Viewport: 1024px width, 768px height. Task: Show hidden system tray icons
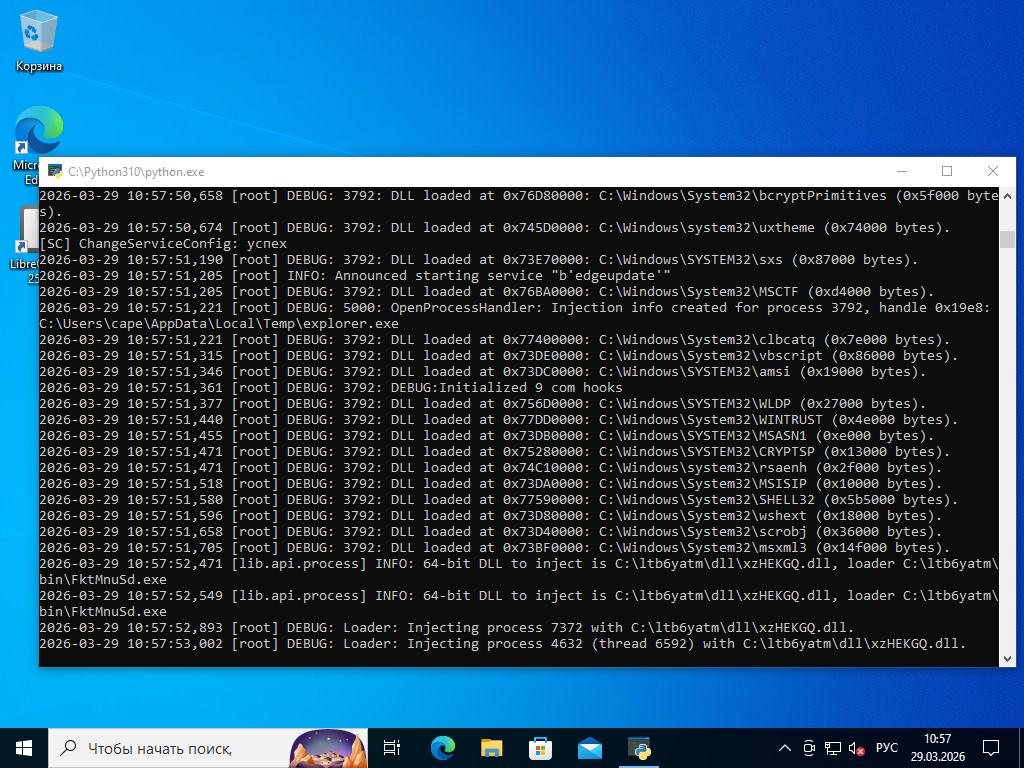pyautogui.click(x=785, y=748)
